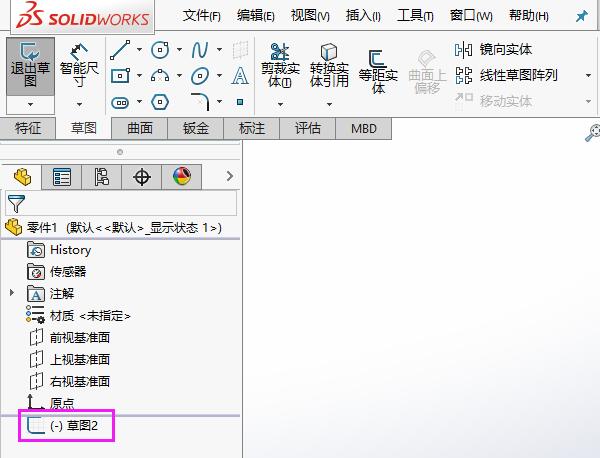
Task: Open the 窗口(W) menu
Action: (471, 16)
